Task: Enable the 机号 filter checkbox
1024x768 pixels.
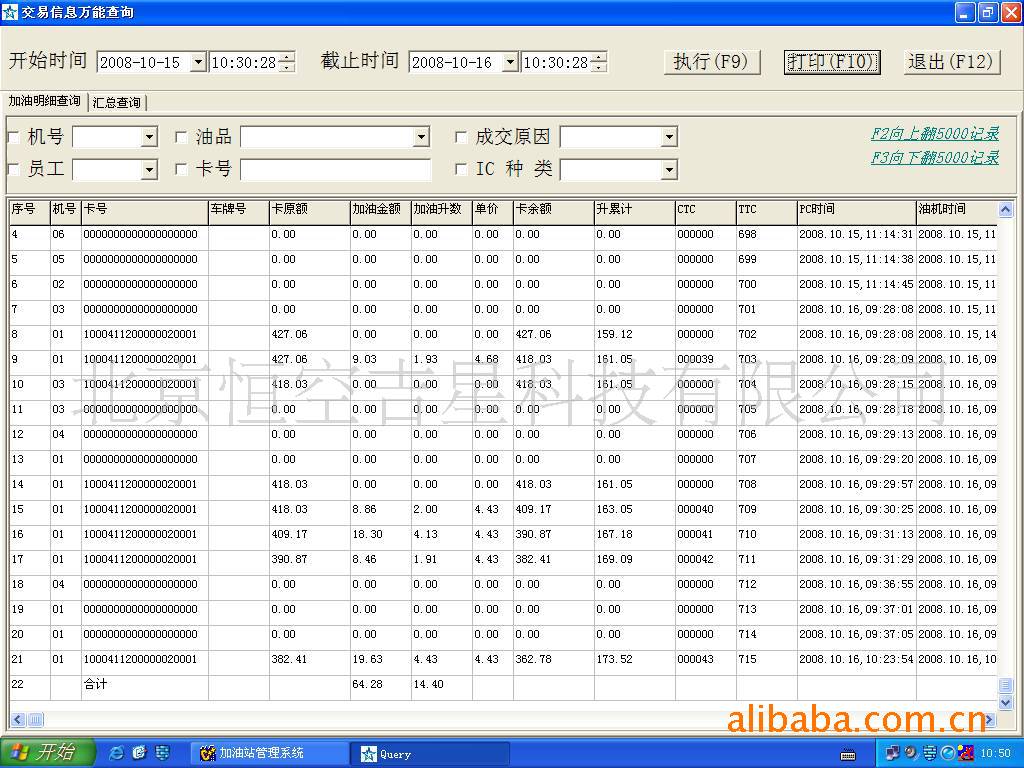Action: click(x=14, y=138)
